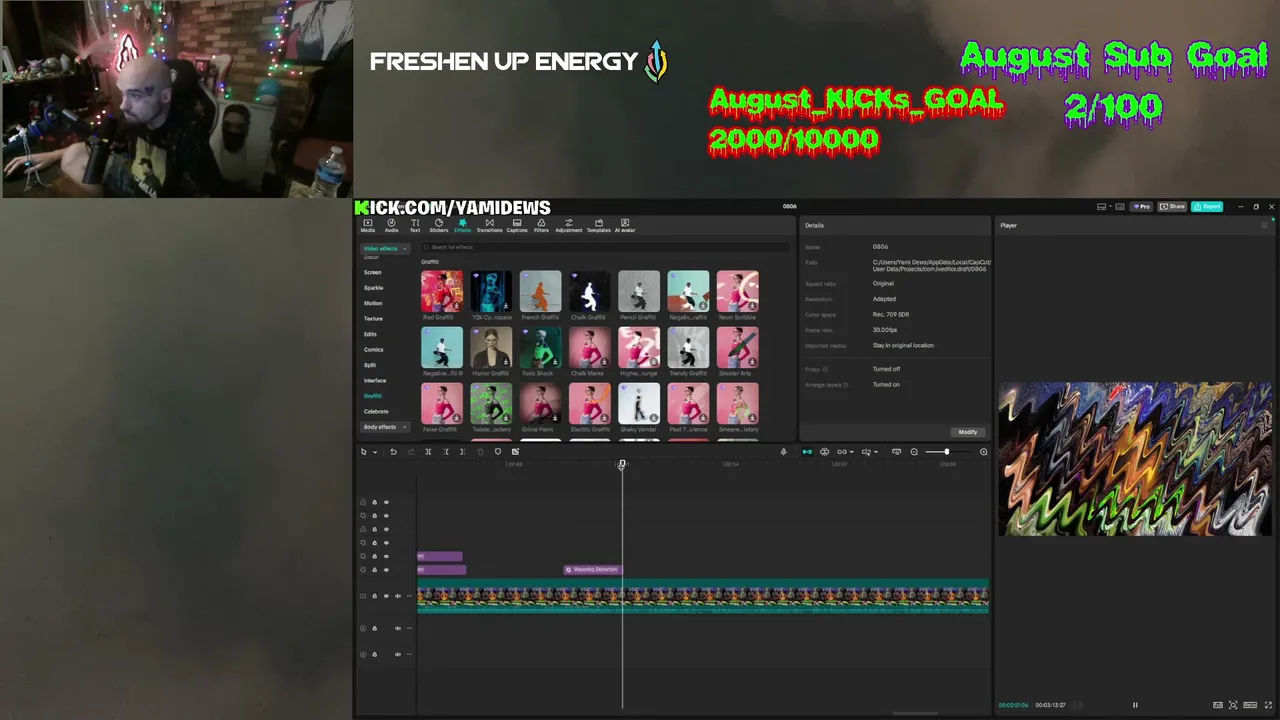Screen dimensions: 1280x720
Task: Open the Player panel menu icon
Action: (x=1264, y=225)
